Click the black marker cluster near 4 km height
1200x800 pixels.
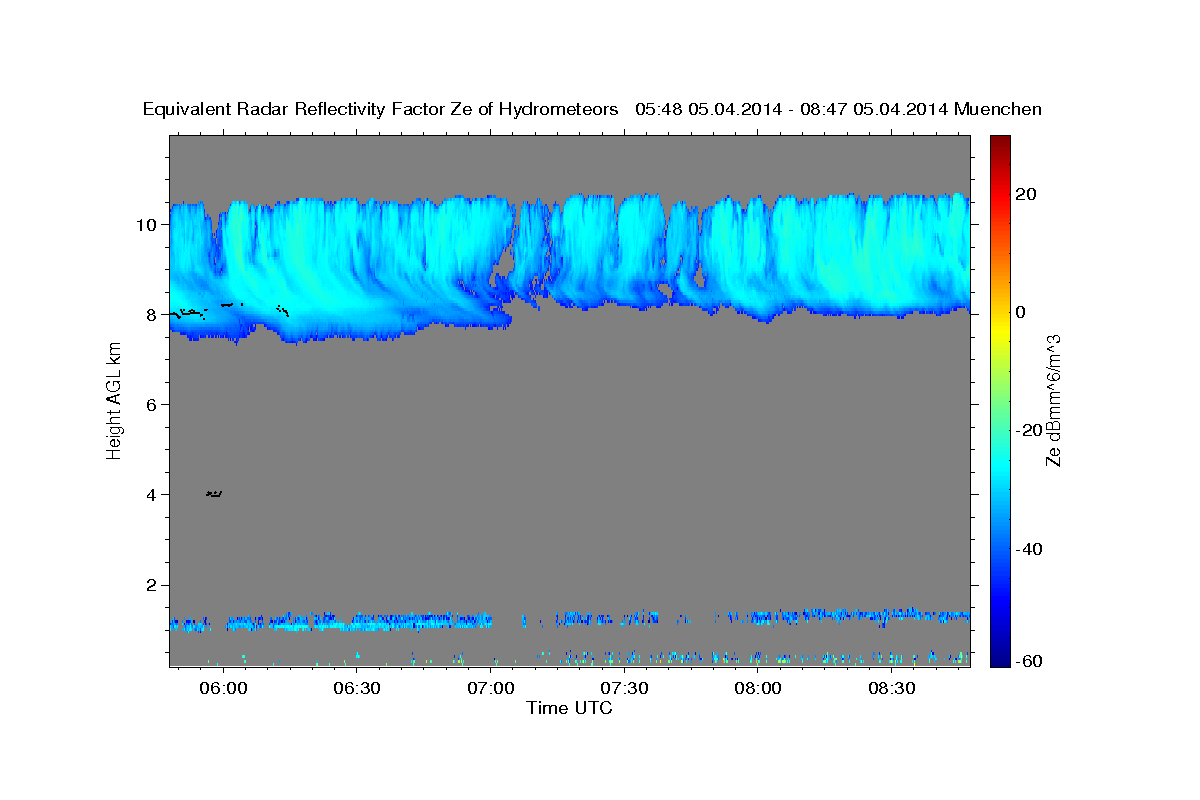(x=214, y=493)
